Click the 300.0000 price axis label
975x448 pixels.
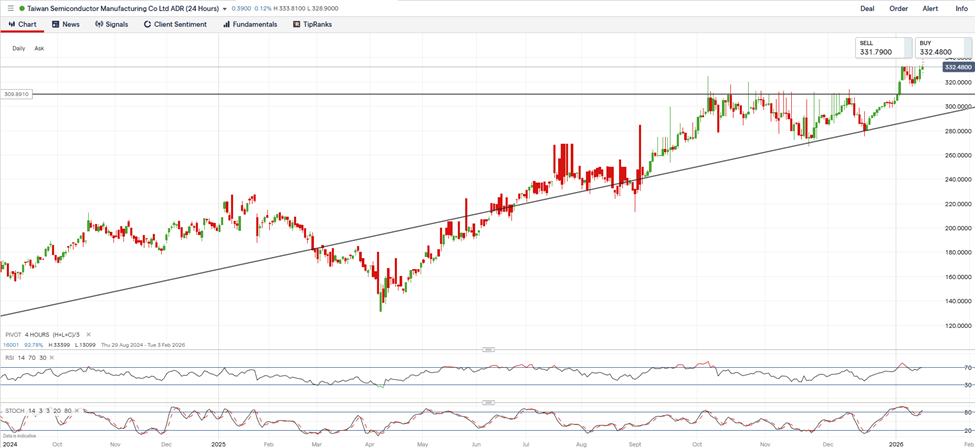[958, 106]
